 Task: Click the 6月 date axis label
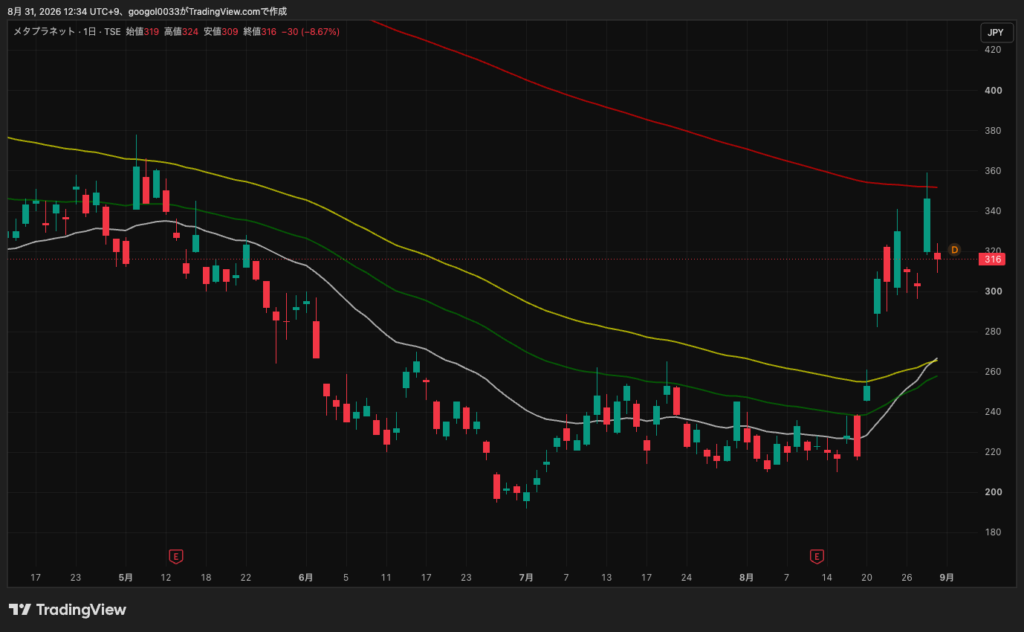click(306, 577)
